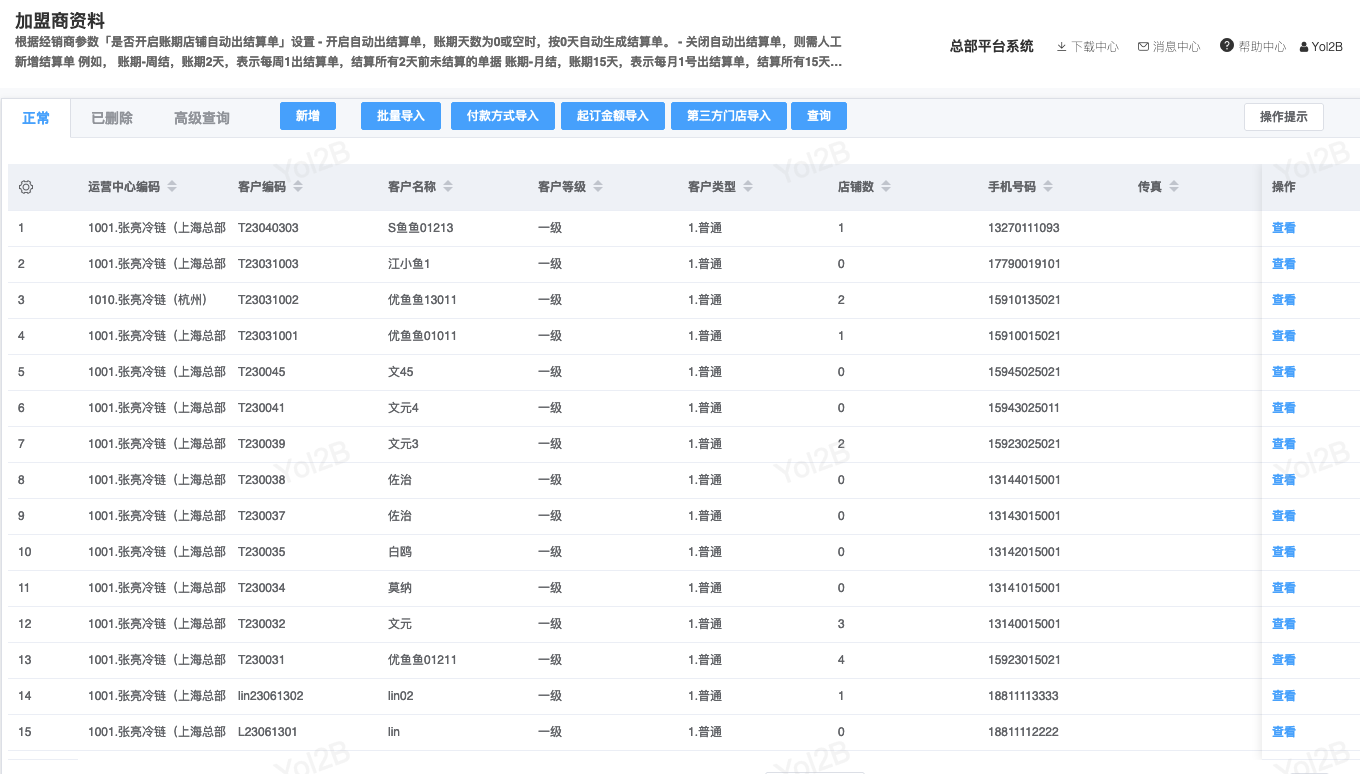1360x774 pixels.
Task: Open the 下载中心 download center
Action: click(x=1087, y=47)
